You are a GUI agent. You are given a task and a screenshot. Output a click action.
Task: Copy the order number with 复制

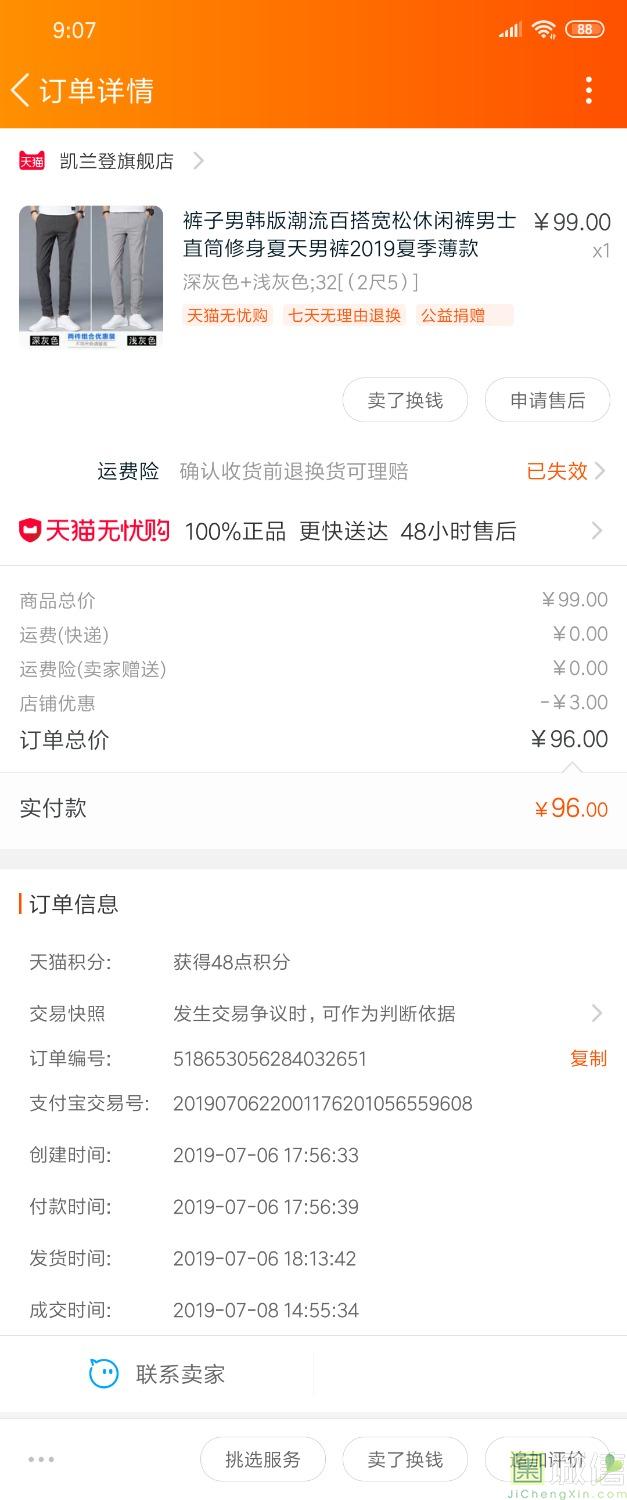tap(588, 1058)
